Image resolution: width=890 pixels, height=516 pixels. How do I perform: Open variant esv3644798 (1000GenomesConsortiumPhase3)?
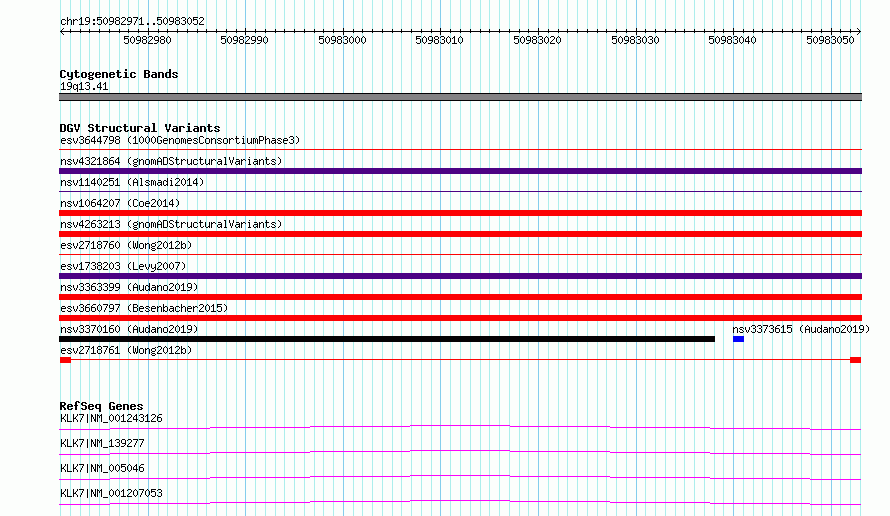click(180, 140)
